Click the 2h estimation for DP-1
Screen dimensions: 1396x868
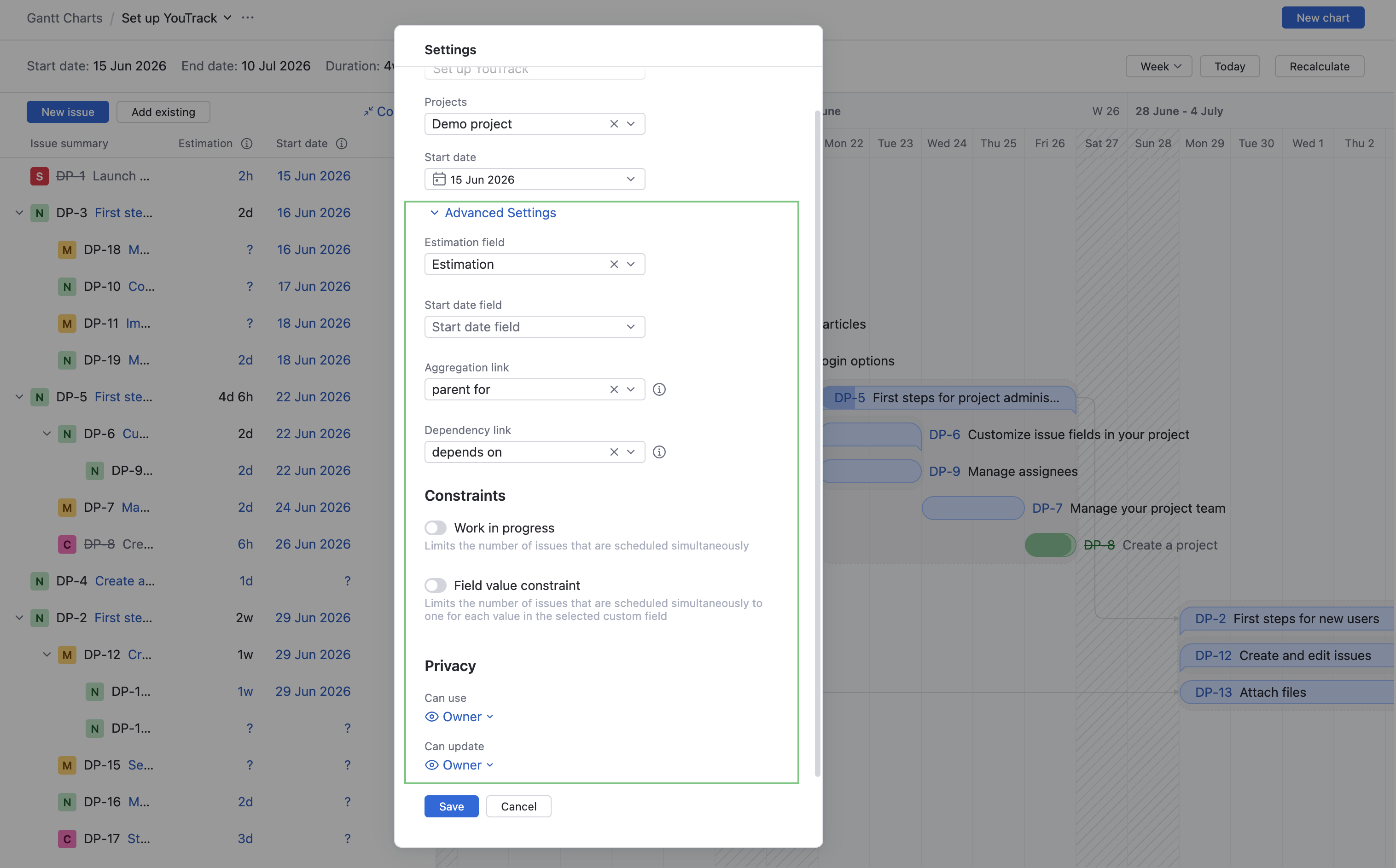pyautogui.click(x=246, y=176)
